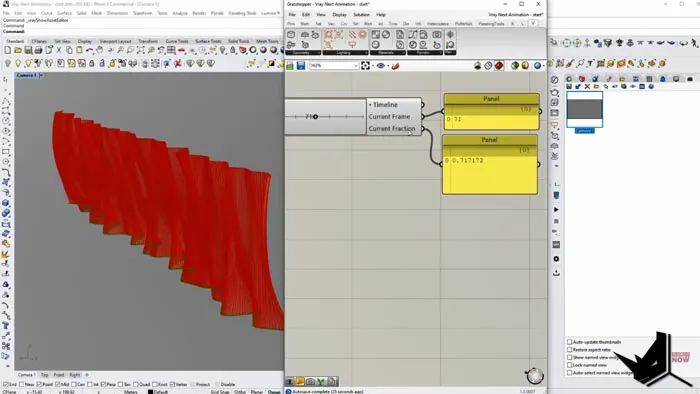Open Grasshopper zoom percentage dropdown
The image size is (700, 394).
click(356, 66)
